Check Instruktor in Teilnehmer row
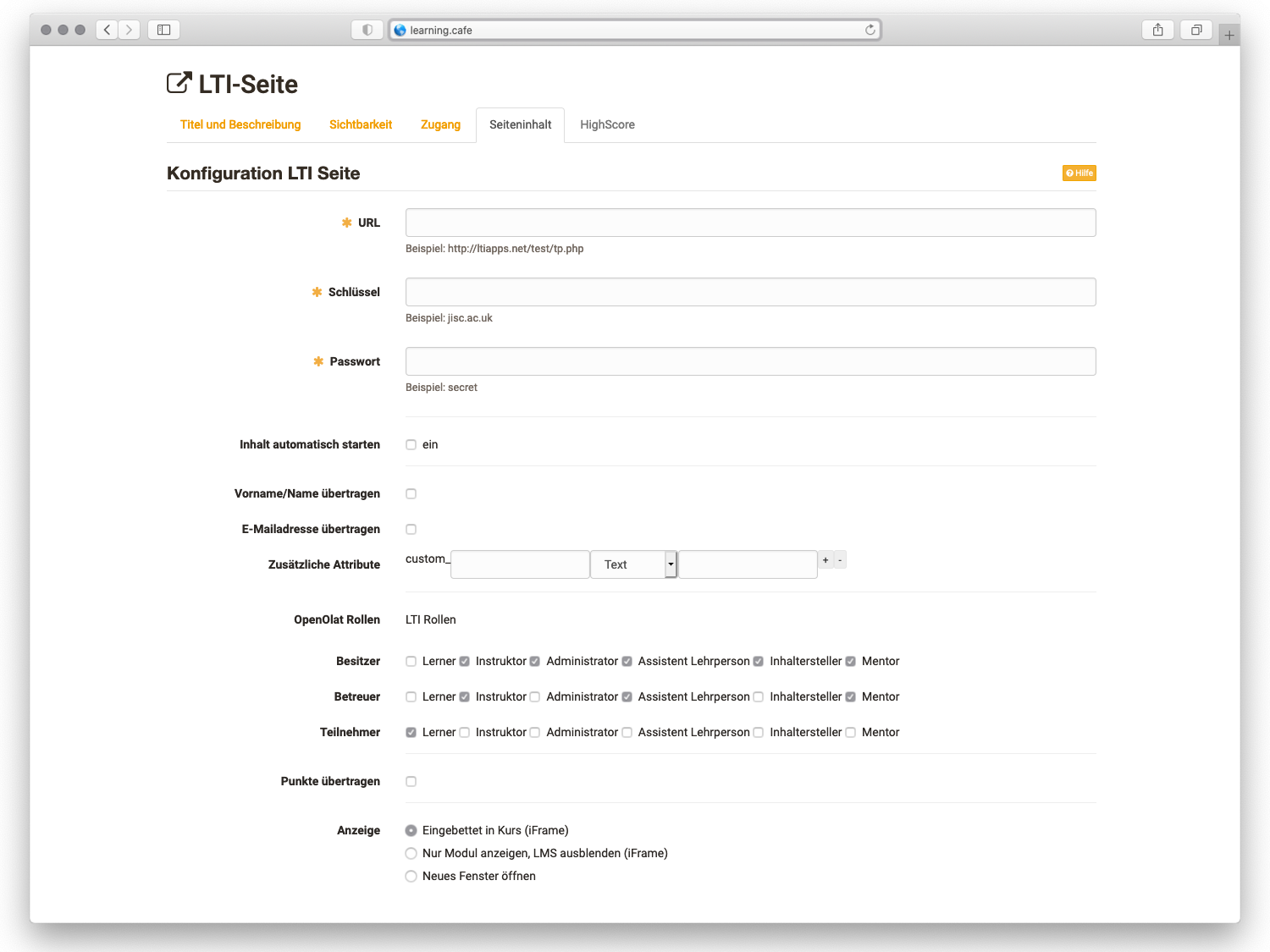This screenshot has width=1270, height=952. [x=464, y=732]
